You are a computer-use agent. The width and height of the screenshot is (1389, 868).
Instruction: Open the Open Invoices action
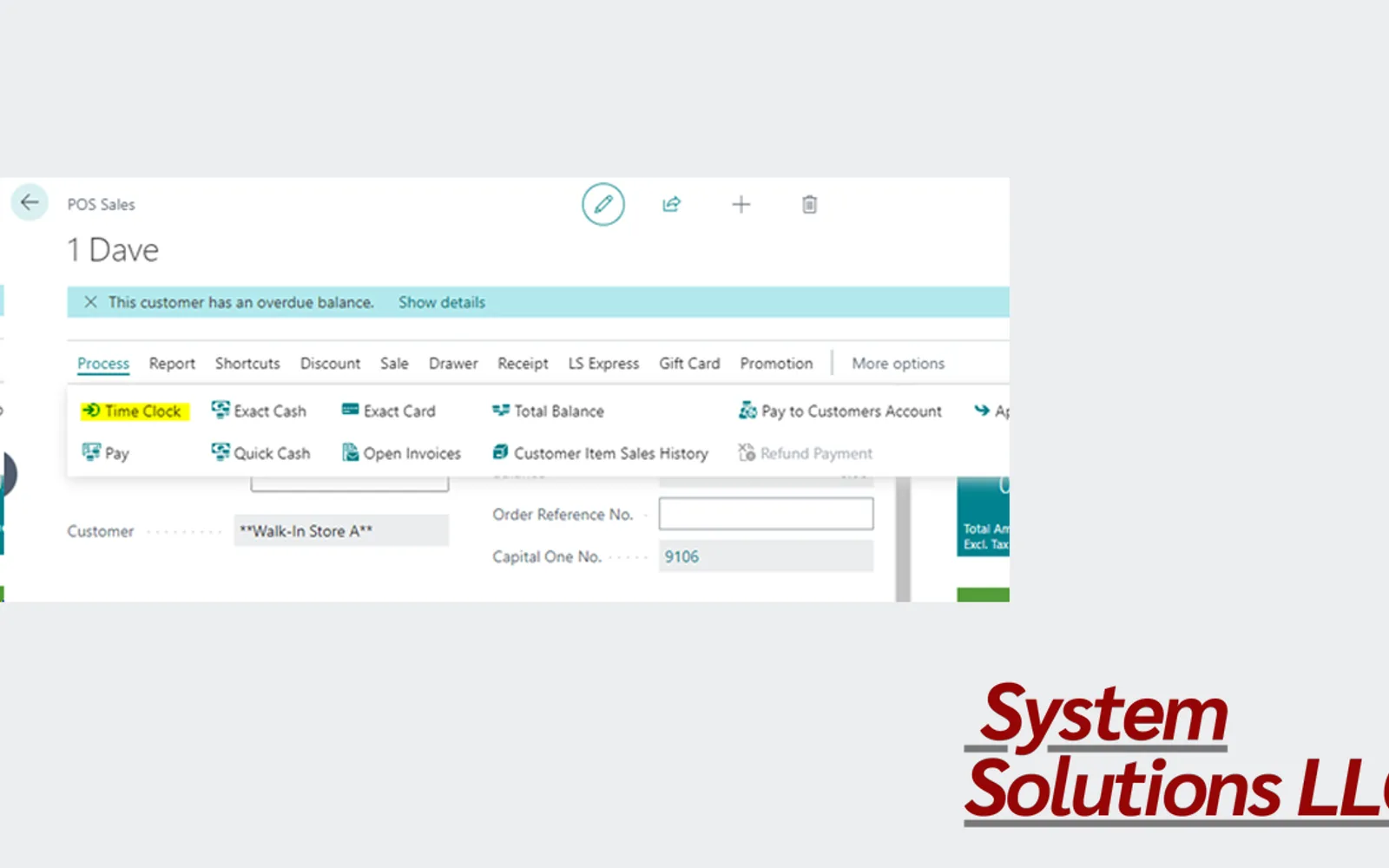click(401, 453)
